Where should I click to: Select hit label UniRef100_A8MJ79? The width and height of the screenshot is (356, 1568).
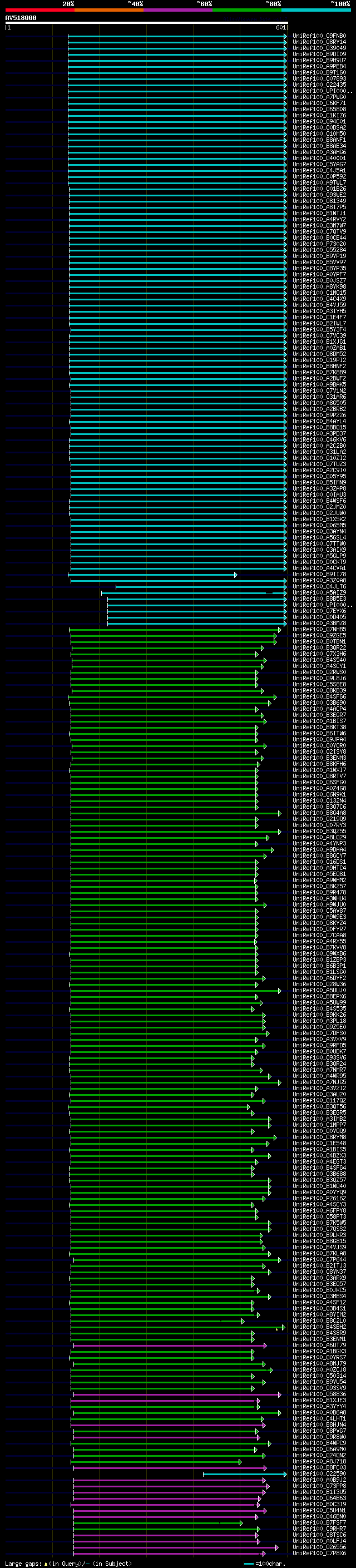click(x=319, y=1363)
